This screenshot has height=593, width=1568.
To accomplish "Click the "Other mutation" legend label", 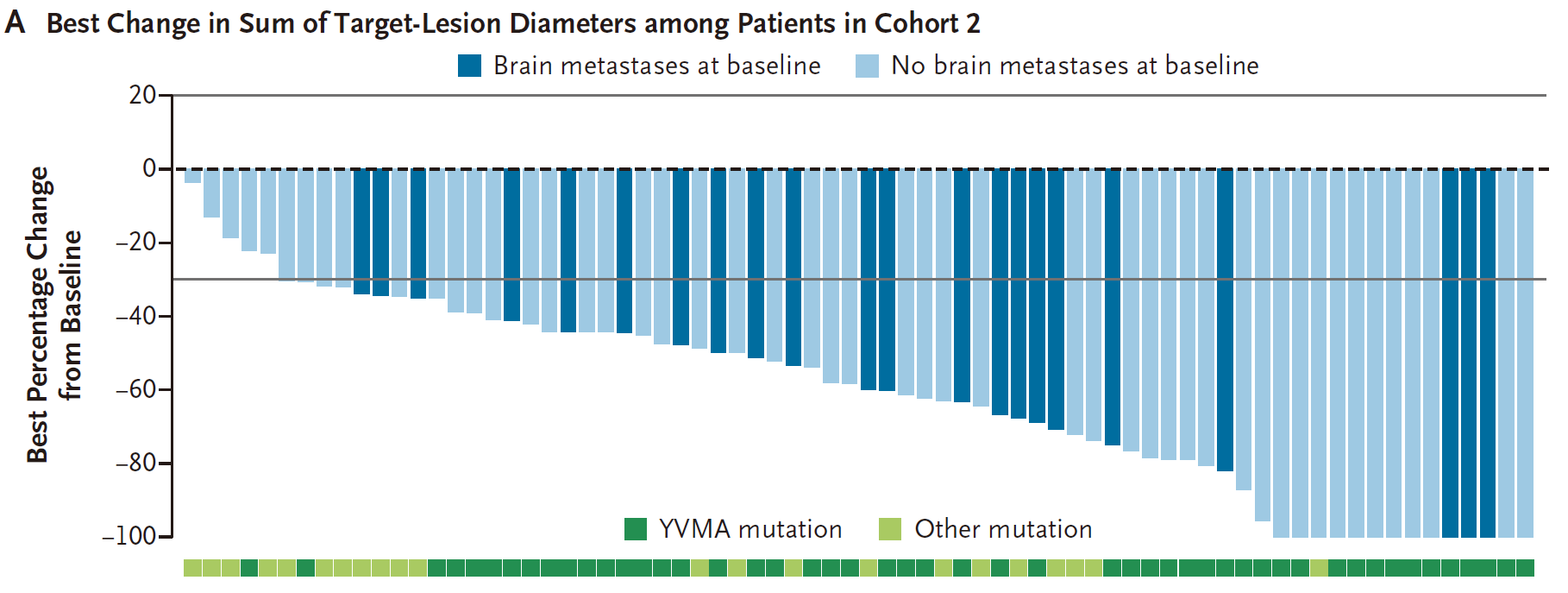I will click(1003, 529).
